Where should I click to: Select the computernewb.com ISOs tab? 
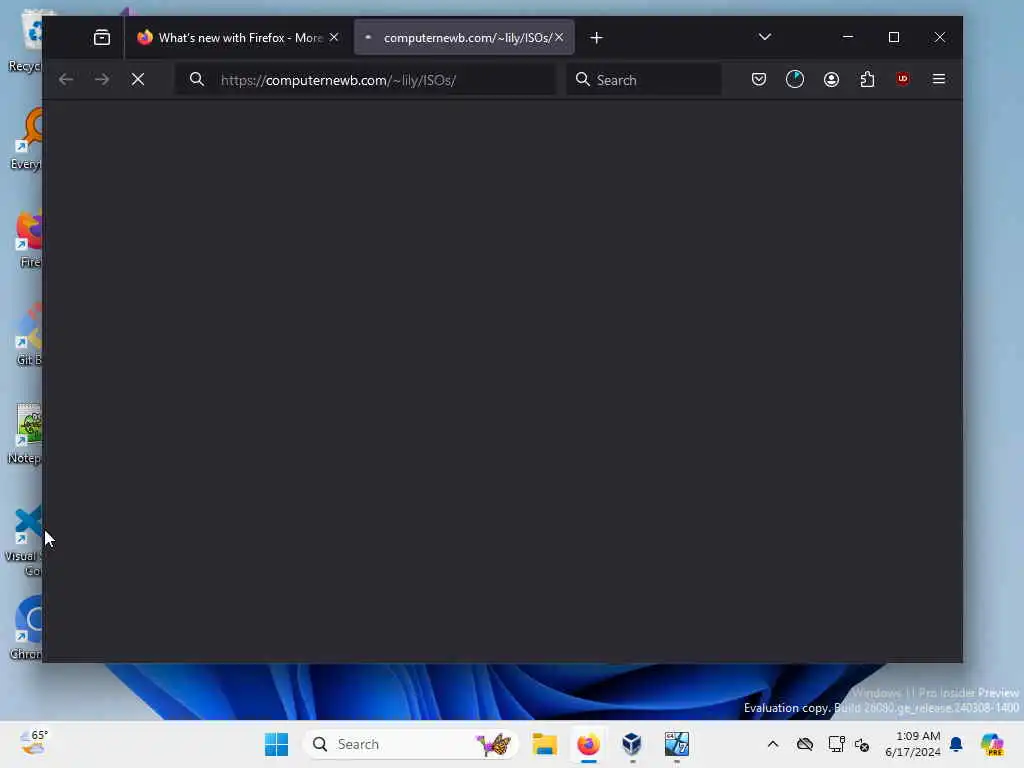click(x=464, y=38)
